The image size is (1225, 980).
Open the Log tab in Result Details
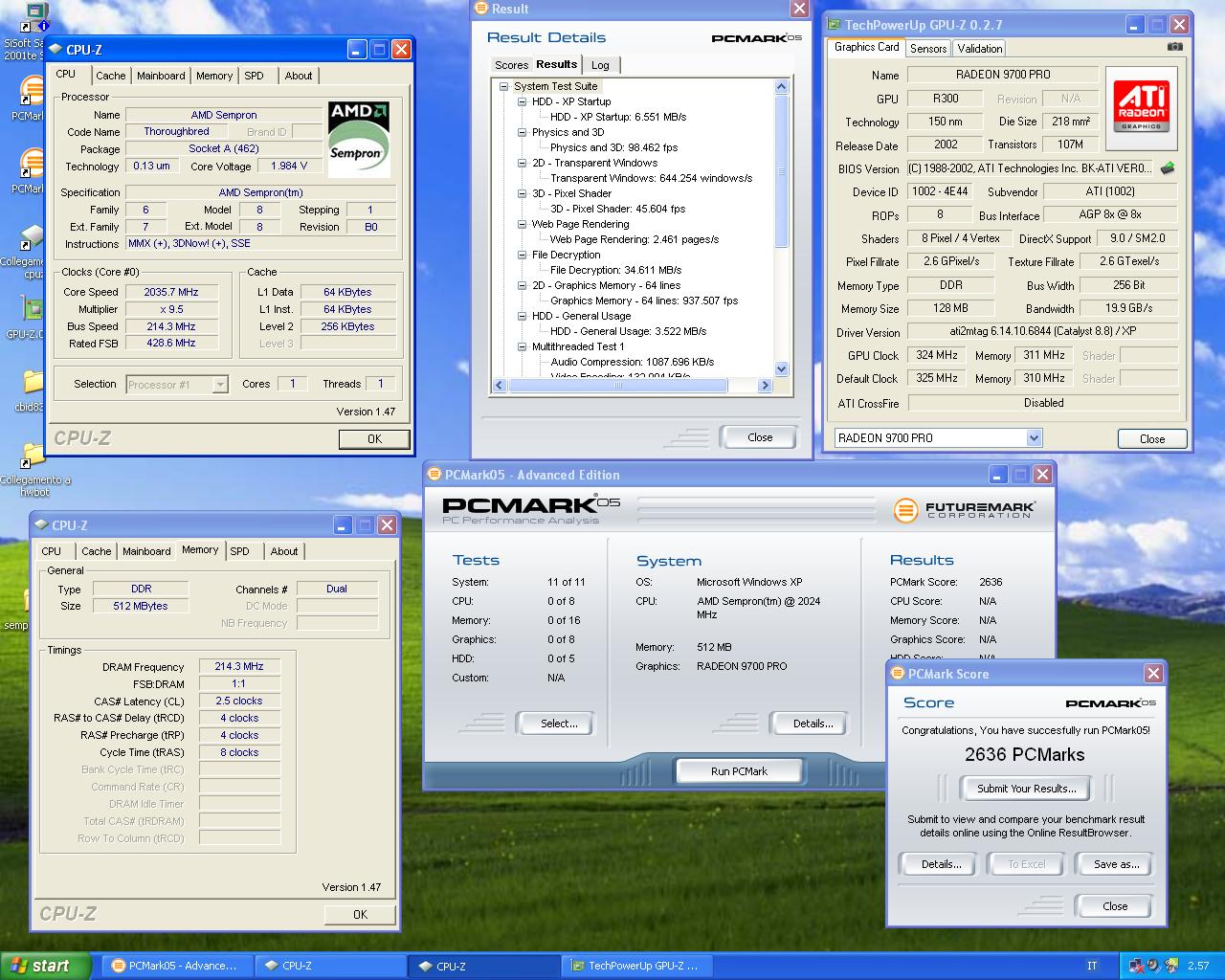[600, 65]
